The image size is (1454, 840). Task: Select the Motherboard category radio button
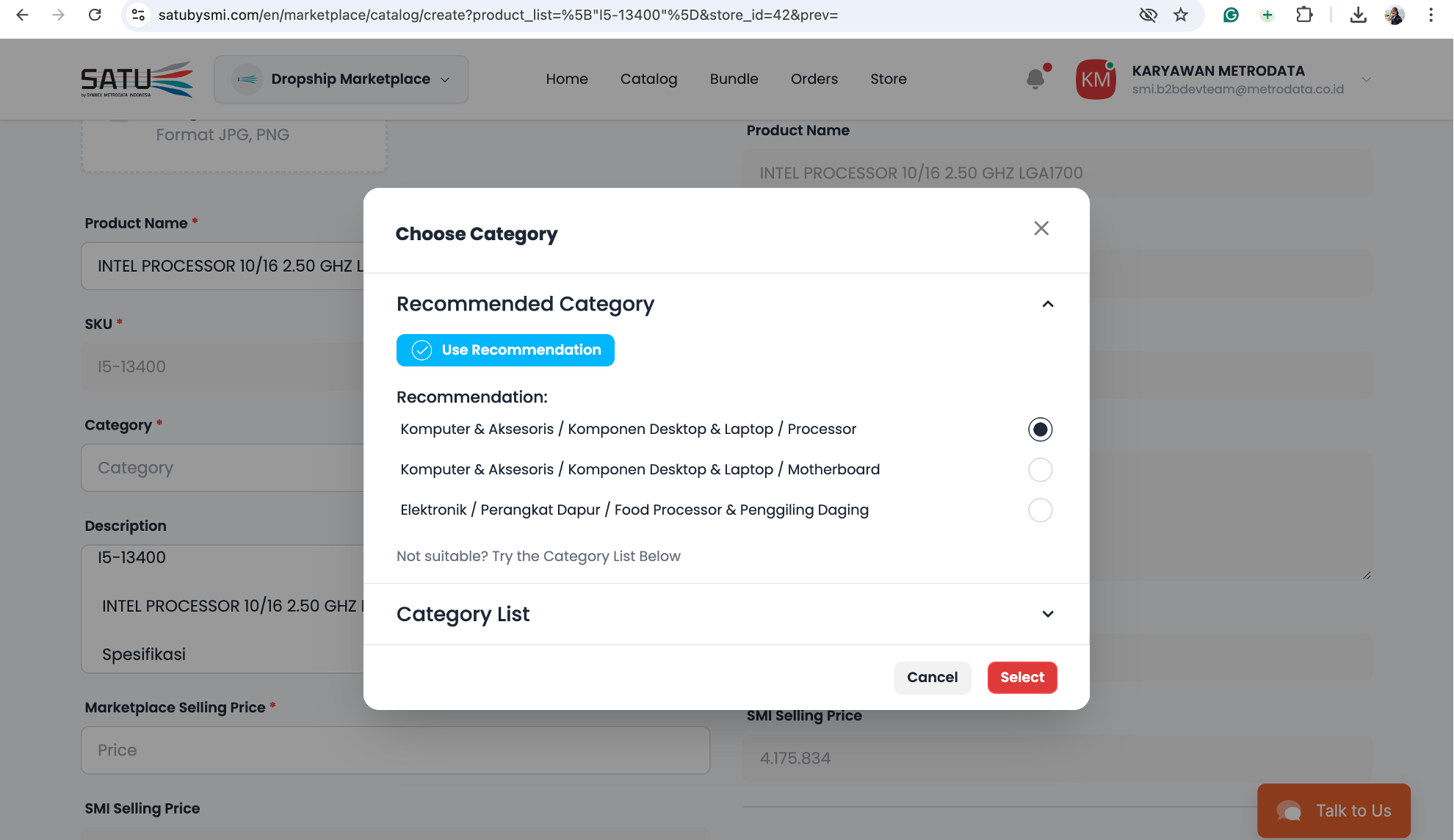1040,470
